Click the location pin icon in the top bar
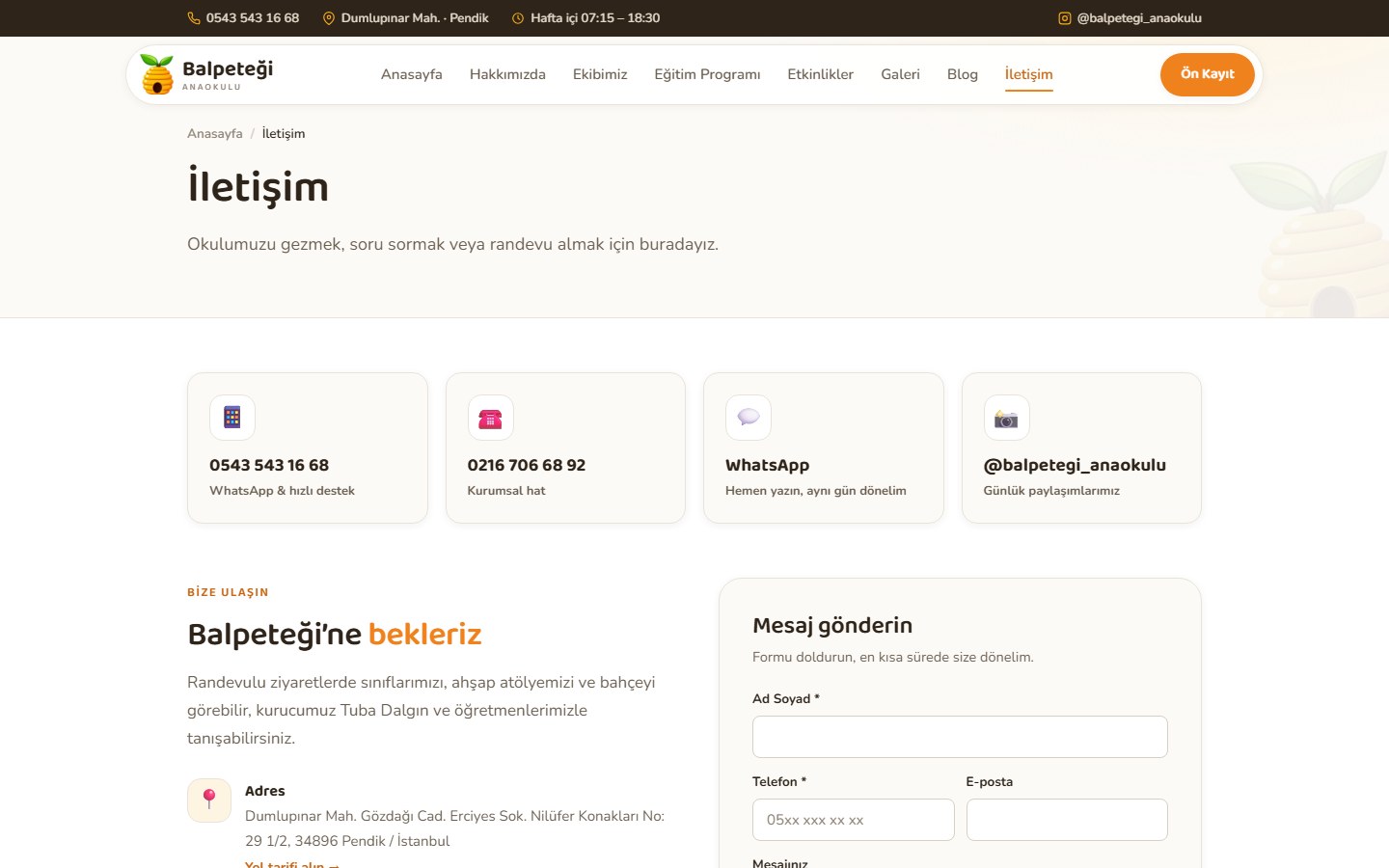 329,18
